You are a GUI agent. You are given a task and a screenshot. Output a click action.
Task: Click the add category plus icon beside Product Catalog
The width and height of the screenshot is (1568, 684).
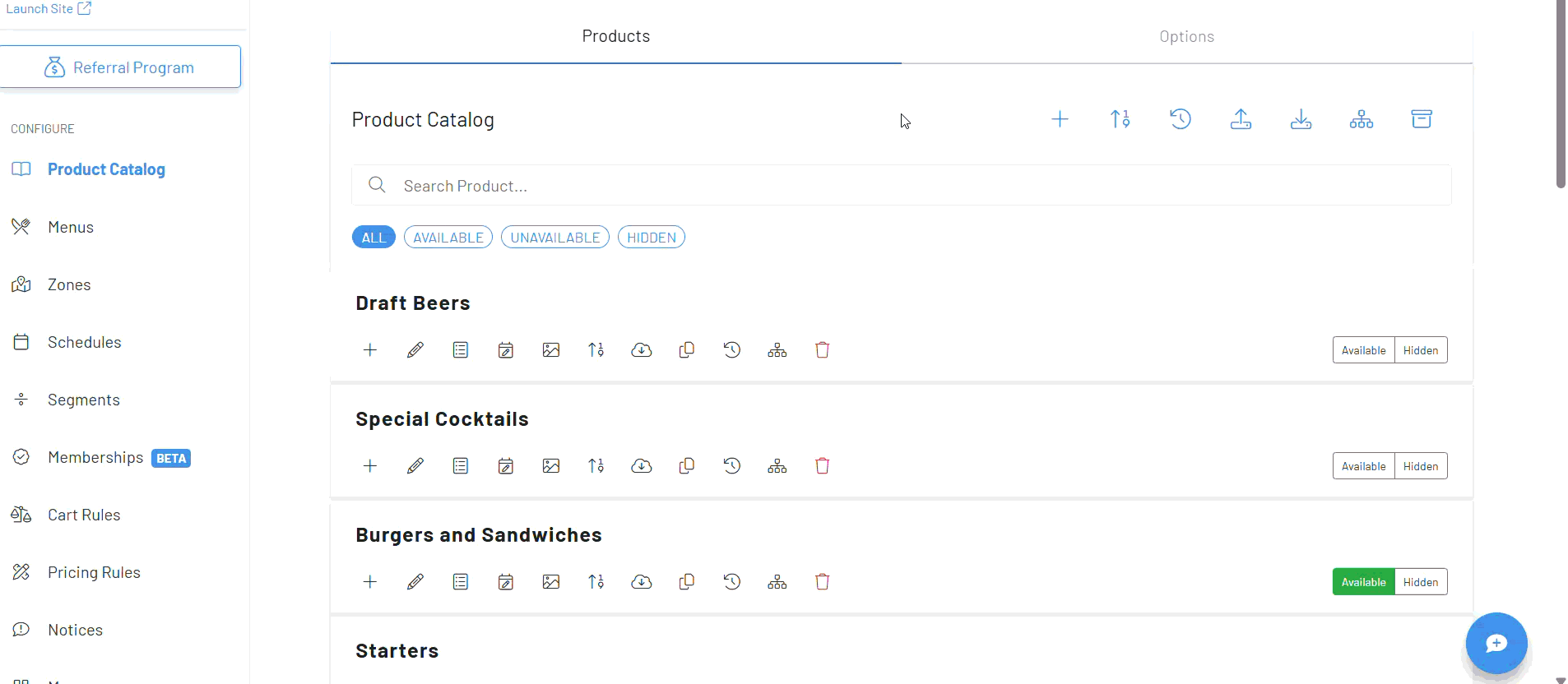[x=1060, y=119]
